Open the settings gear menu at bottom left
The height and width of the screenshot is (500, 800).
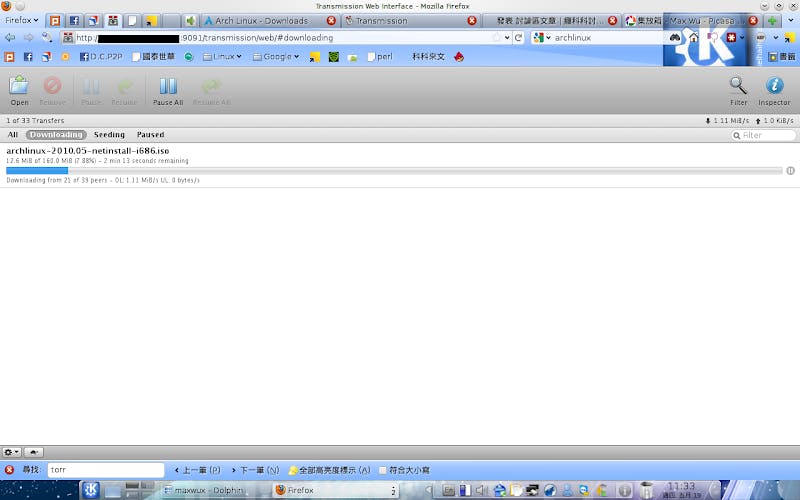point(11,453)
